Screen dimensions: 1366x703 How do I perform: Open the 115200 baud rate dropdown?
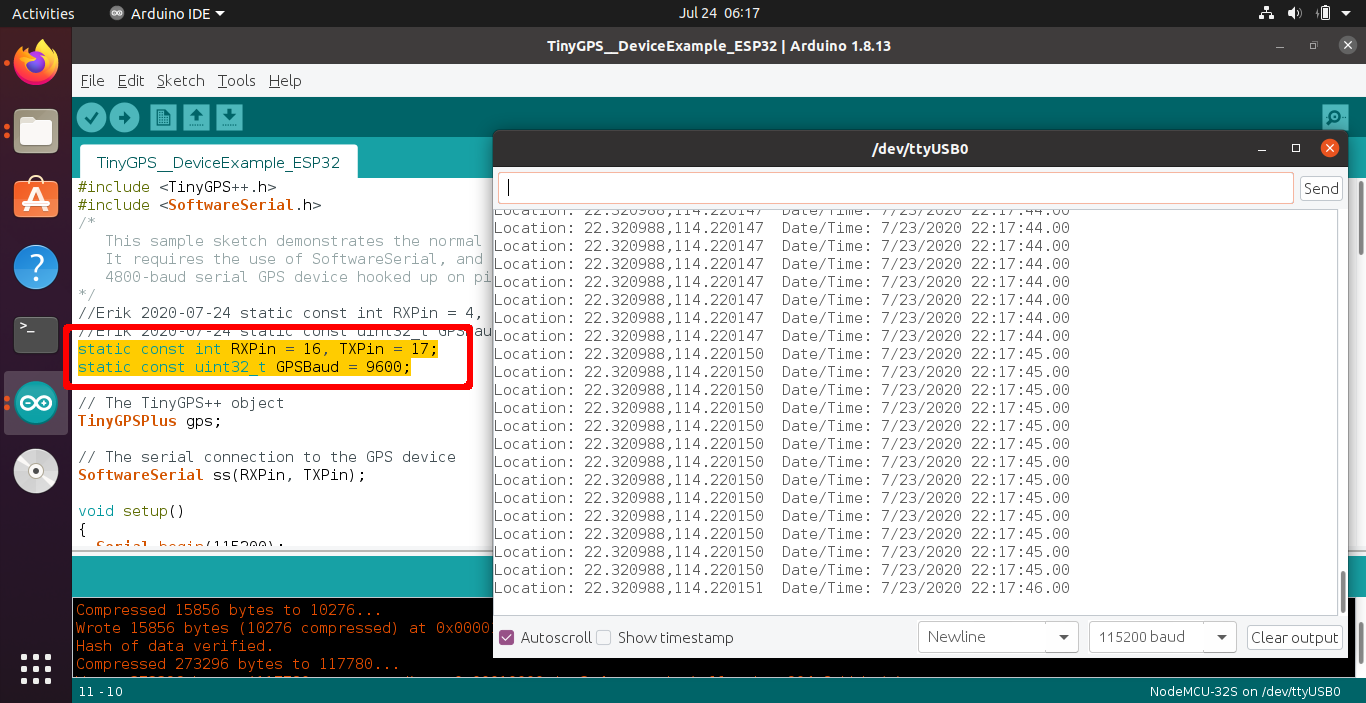pyautogui.click(x=1161, y=637)
